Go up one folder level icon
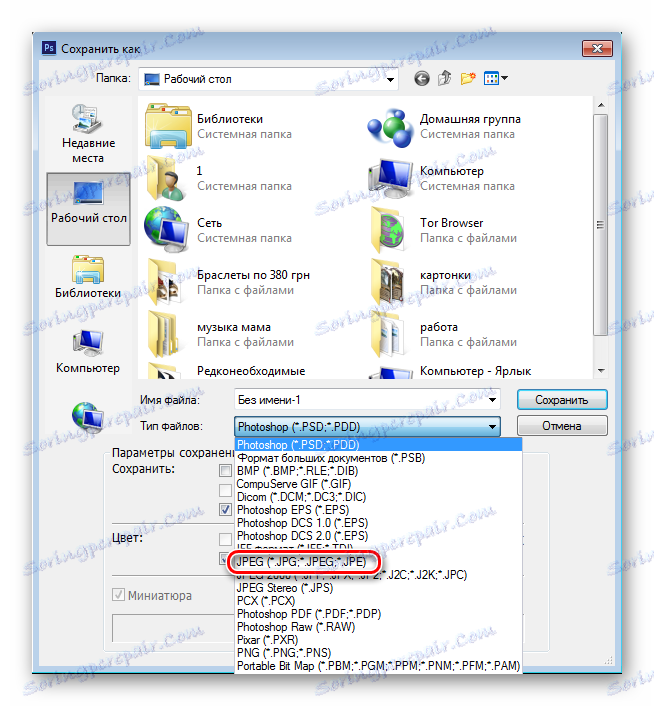 point(445,78)
